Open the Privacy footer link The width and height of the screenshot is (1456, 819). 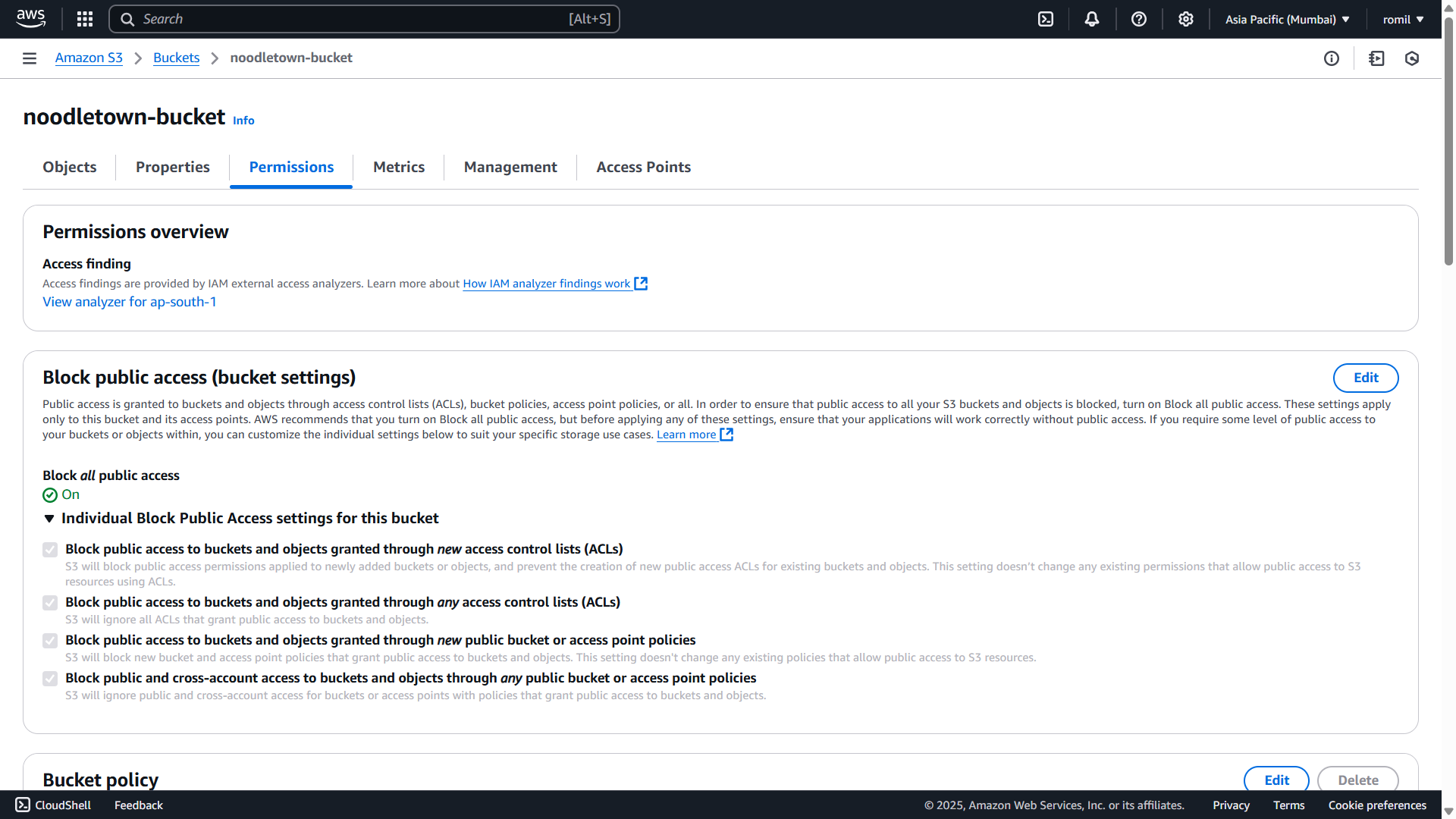1231,805
